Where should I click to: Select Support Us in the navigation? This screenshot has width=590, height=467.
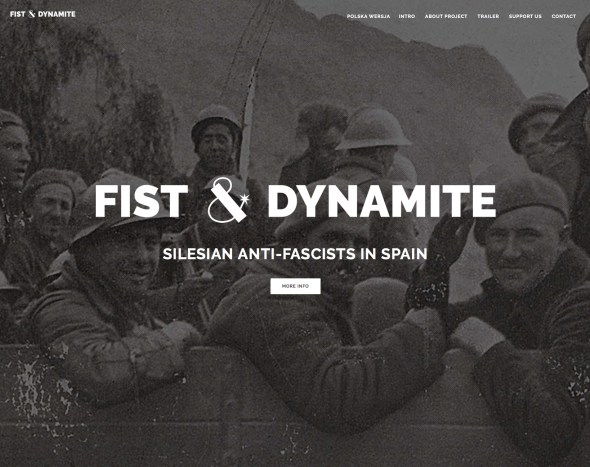click(525, 16)
